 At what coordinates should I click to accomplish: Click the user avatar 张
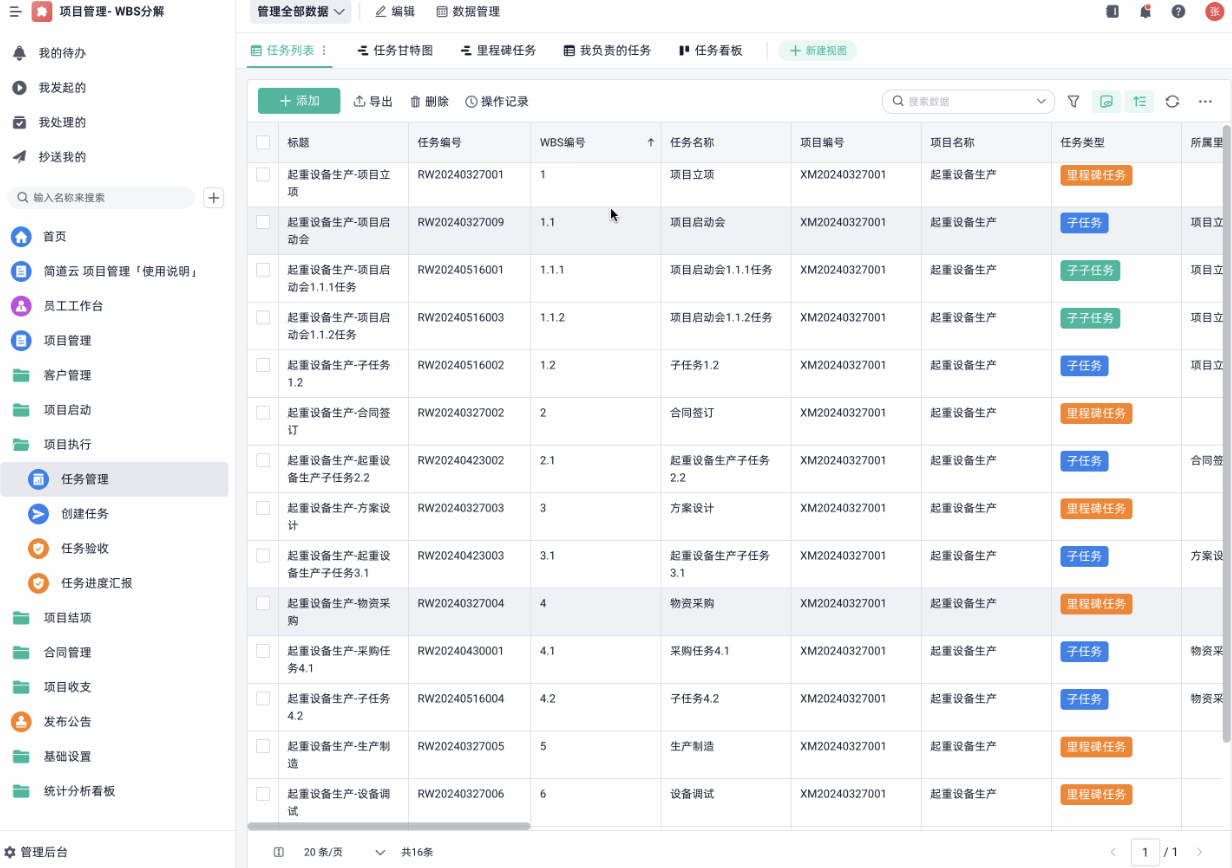point(1214,12)
